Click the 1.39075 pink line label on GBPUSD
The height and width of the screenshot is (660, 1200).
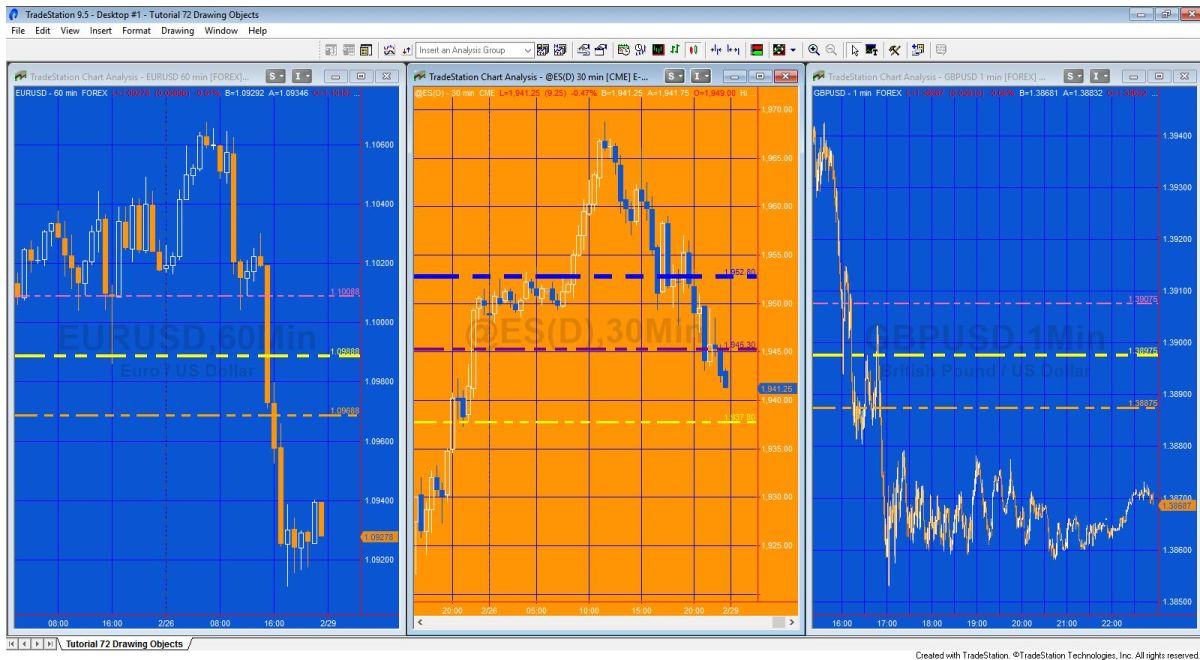1143,299
